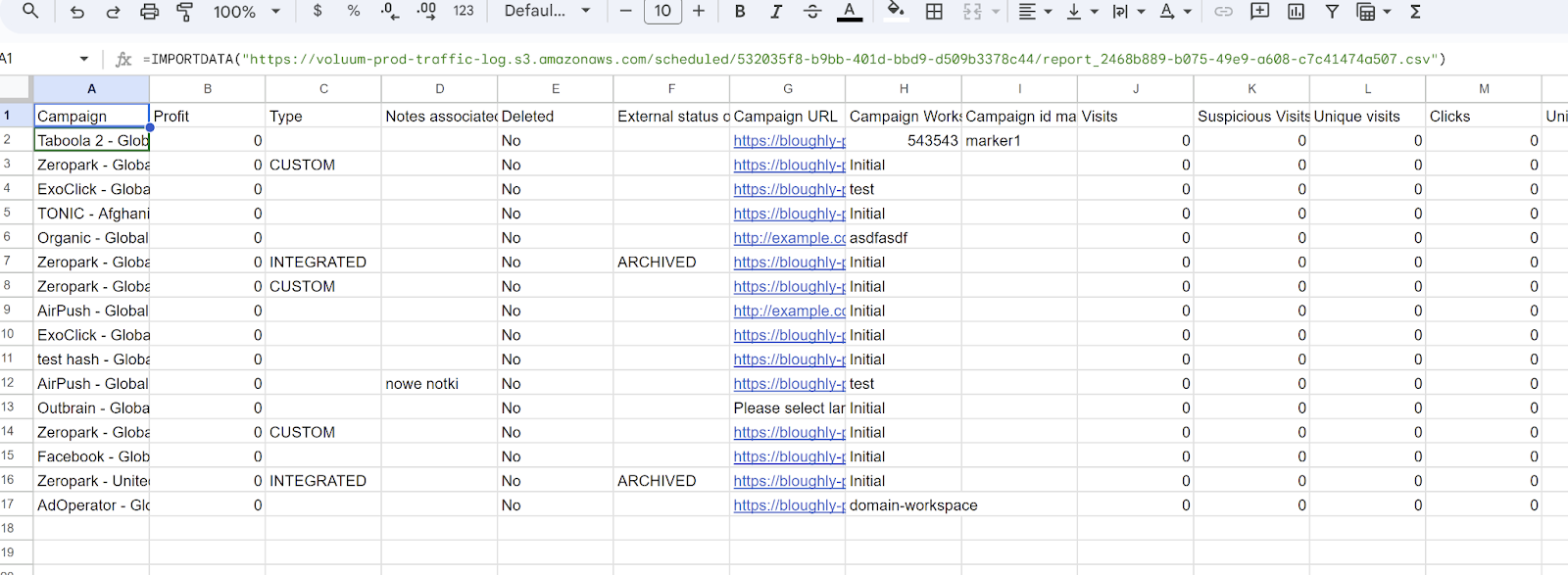Click the undo arrow
Screen dimensions: 1568x575
point(77,12)
